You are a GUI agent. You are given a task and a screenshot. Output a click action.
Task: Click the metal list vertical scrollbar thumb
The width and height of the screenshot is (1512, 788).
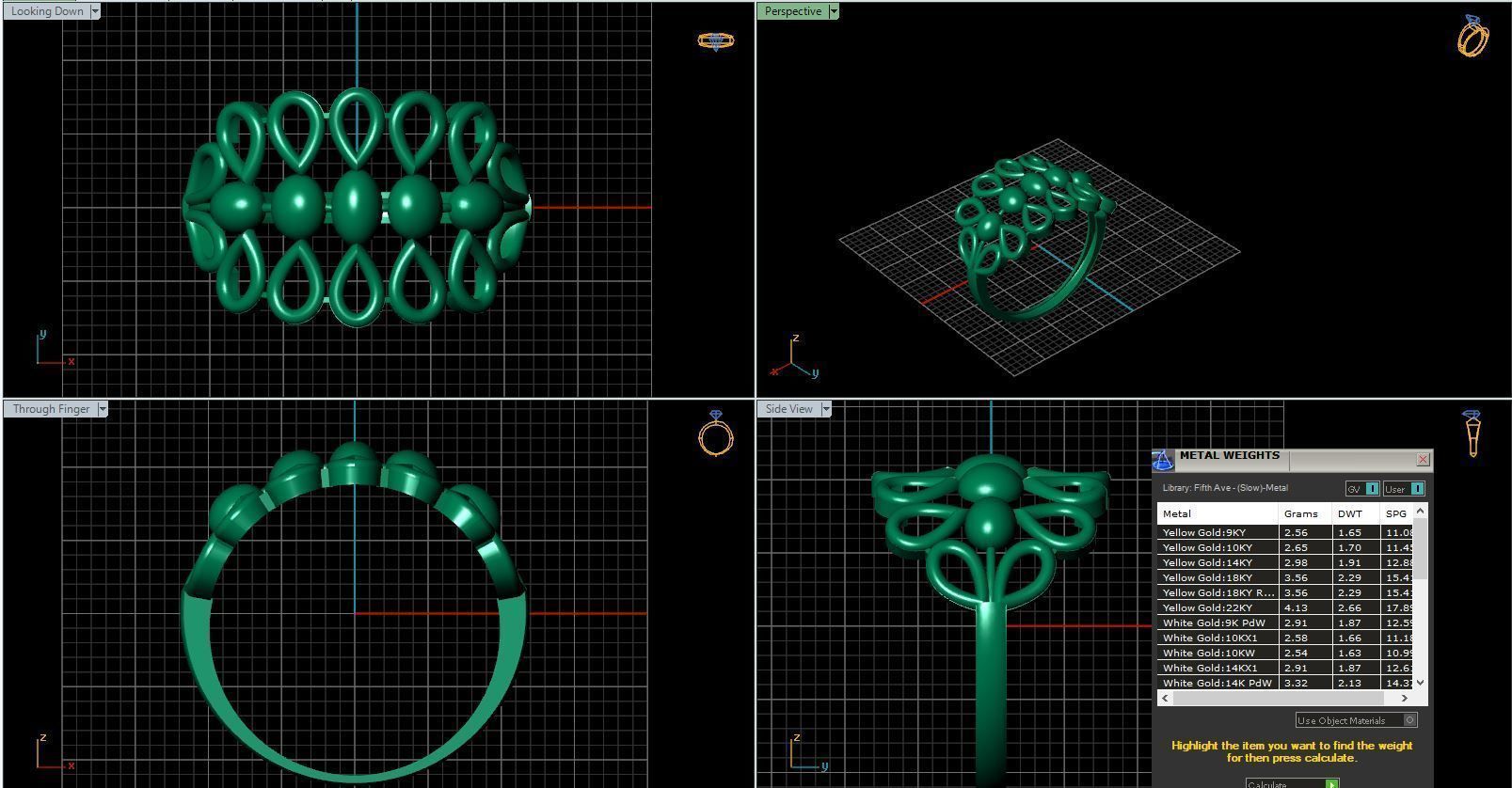coord(1421,547)
